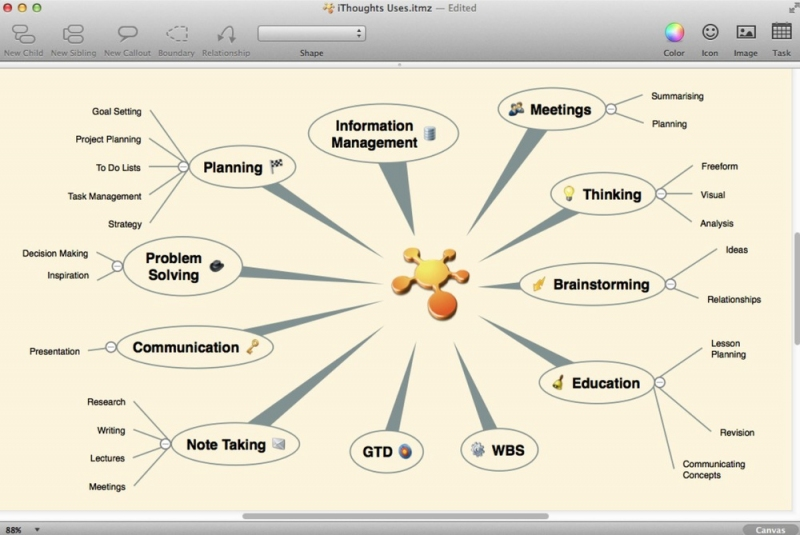
Task: Click the Relationships subtopic
Action: click(x=734, y=299)
